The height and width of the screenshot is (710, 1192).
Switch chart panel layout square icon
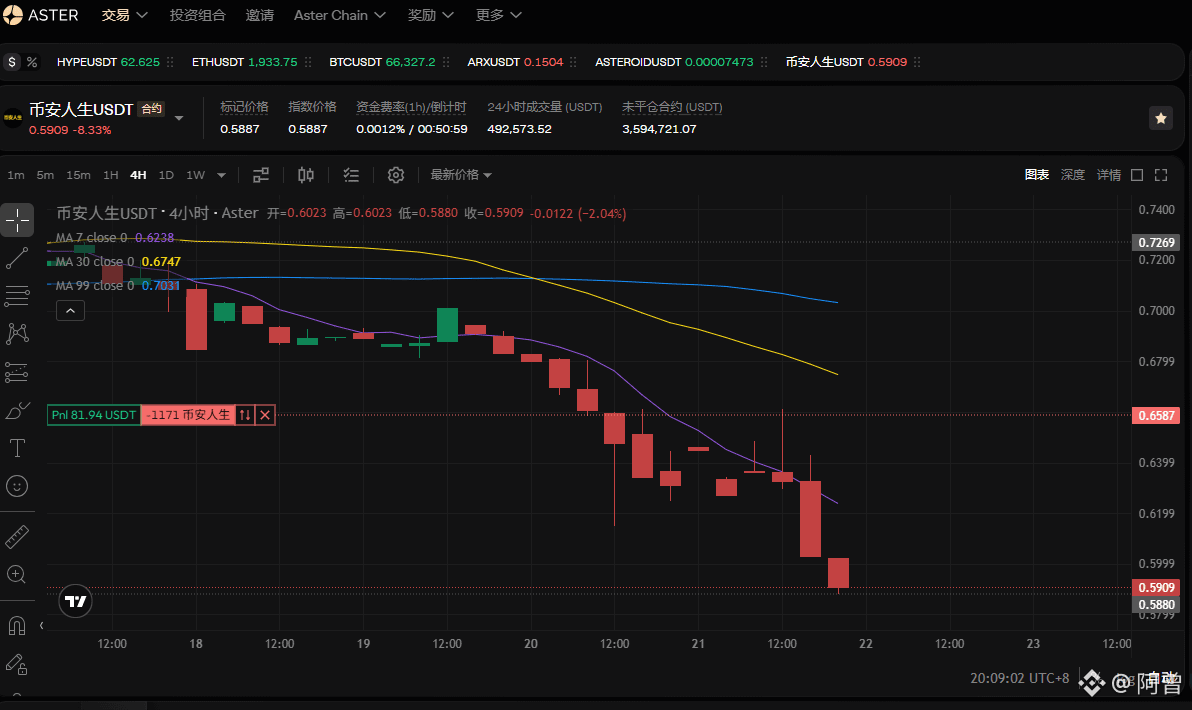[1137, 175]
